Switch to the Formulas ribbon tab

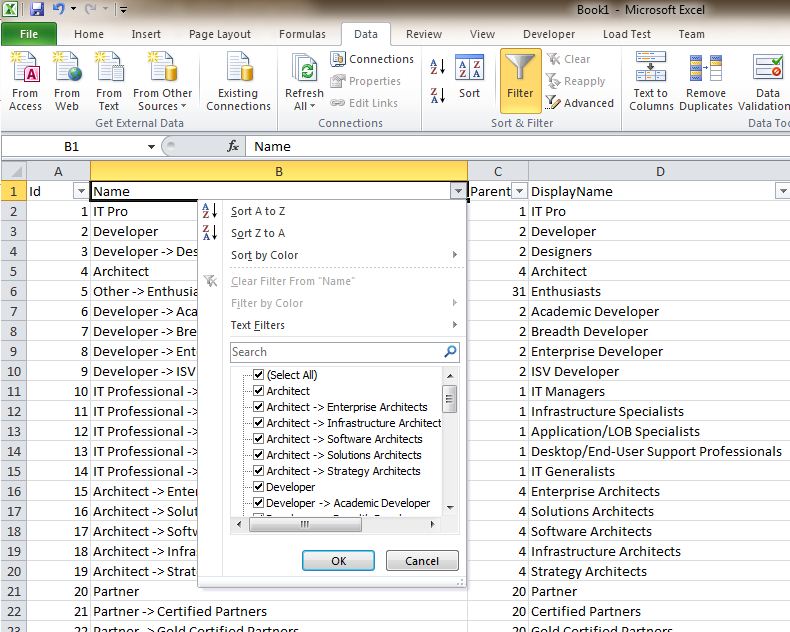pos(302,34)
